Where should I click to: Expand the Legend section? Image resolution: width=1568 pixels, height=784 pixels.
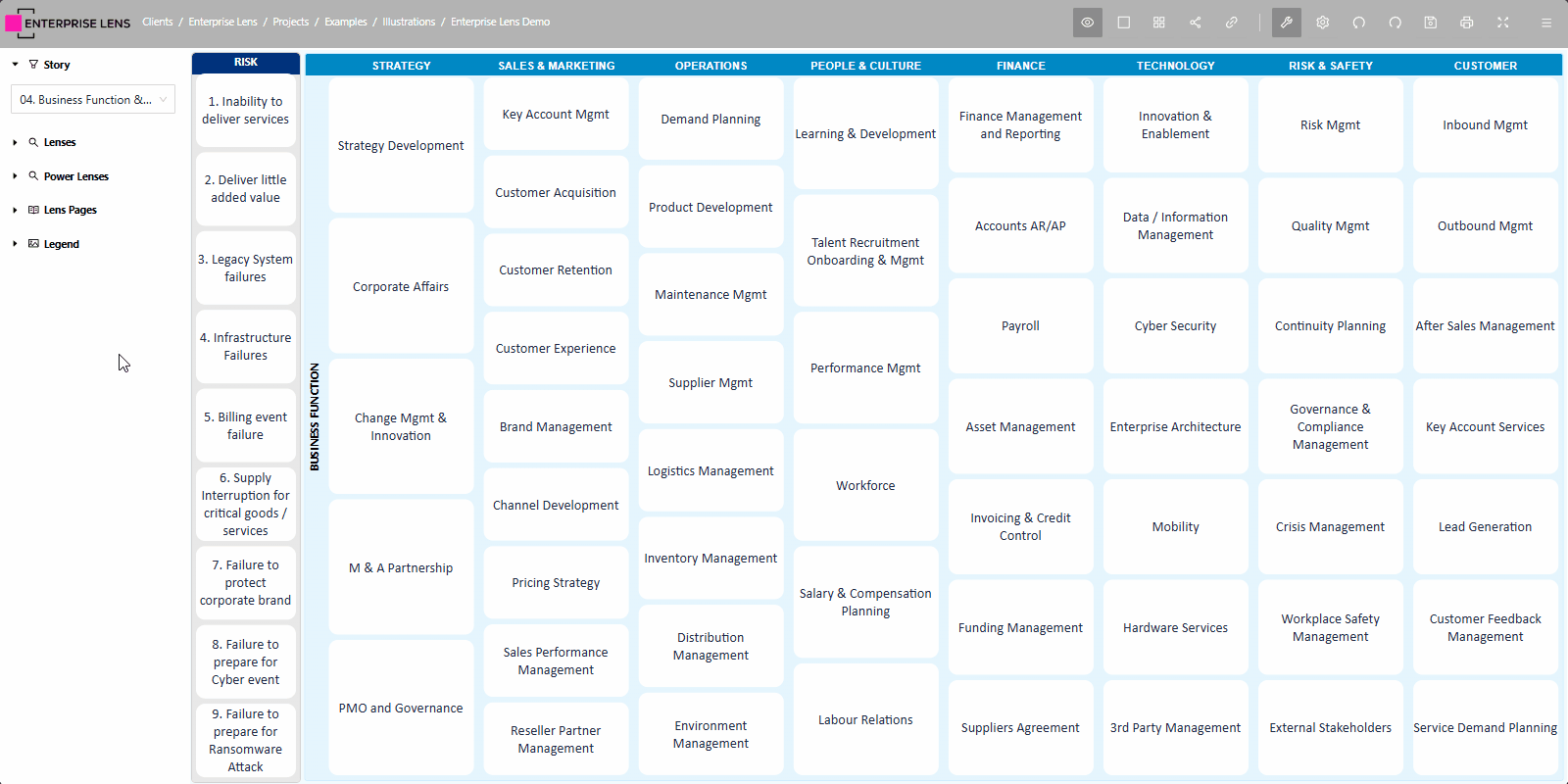point(15,244)
